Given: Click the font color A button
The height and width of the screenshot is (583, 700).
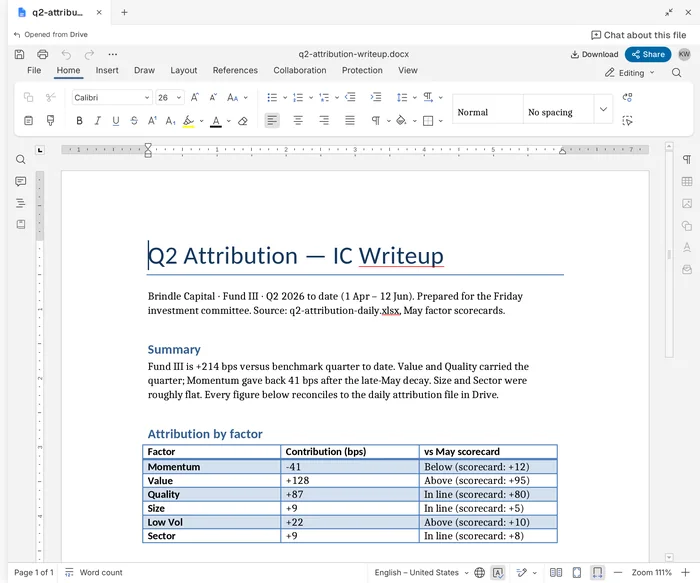Looking at the screenshot, I should point(216,121).
